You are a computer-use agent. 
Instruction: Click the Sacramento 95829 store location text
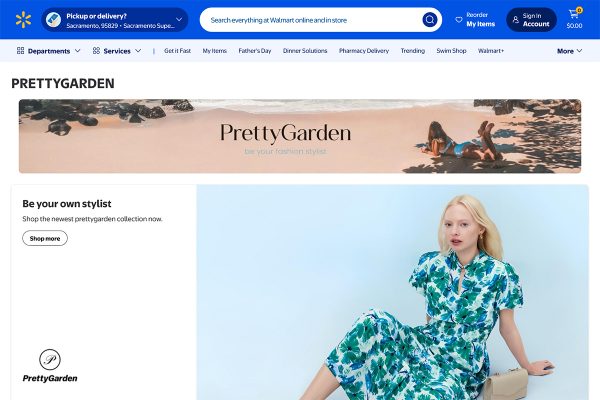point(120,26)
